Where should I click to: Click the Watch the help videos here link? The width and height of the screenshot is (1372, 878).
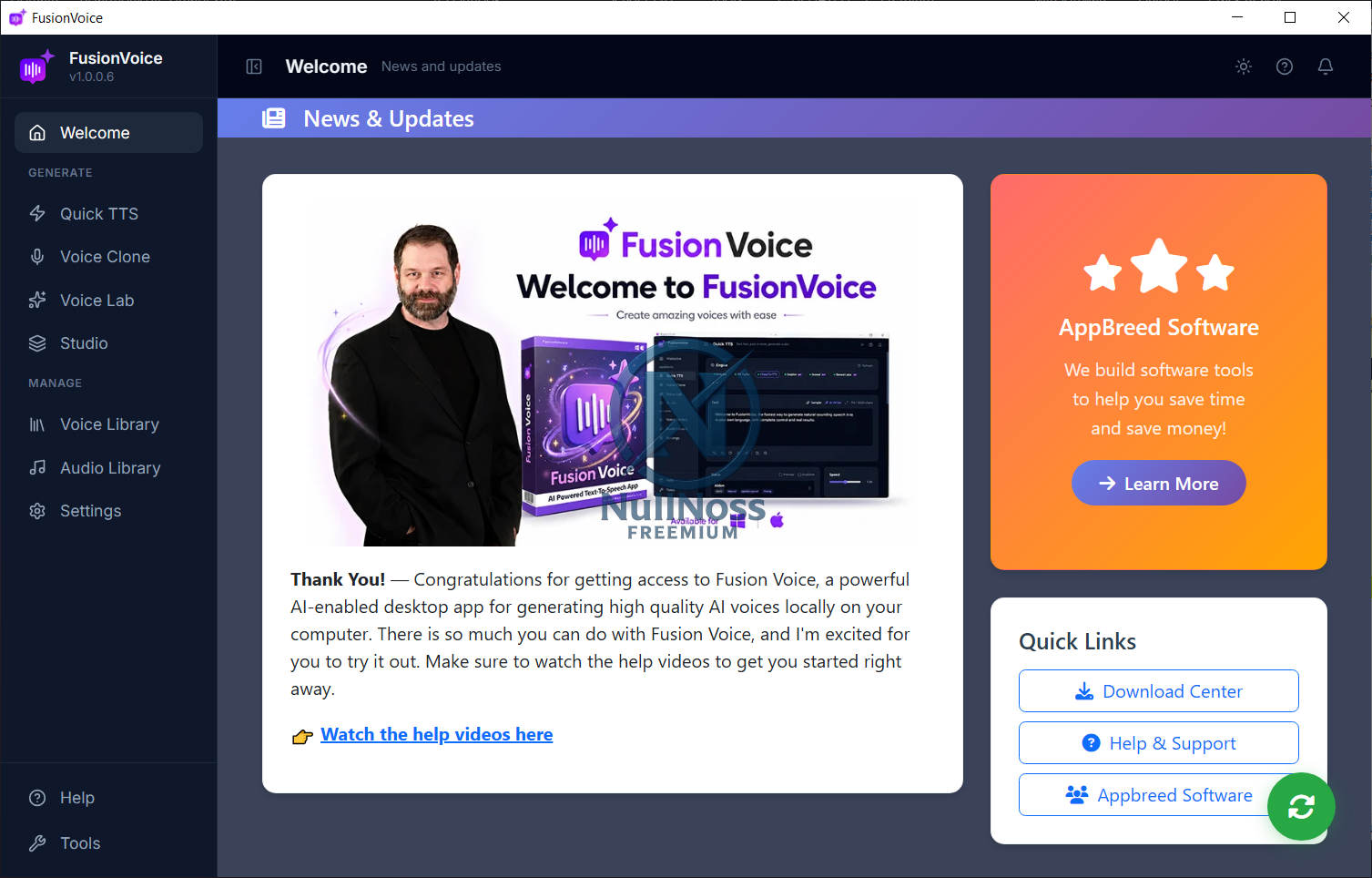[x=437, y=735]
